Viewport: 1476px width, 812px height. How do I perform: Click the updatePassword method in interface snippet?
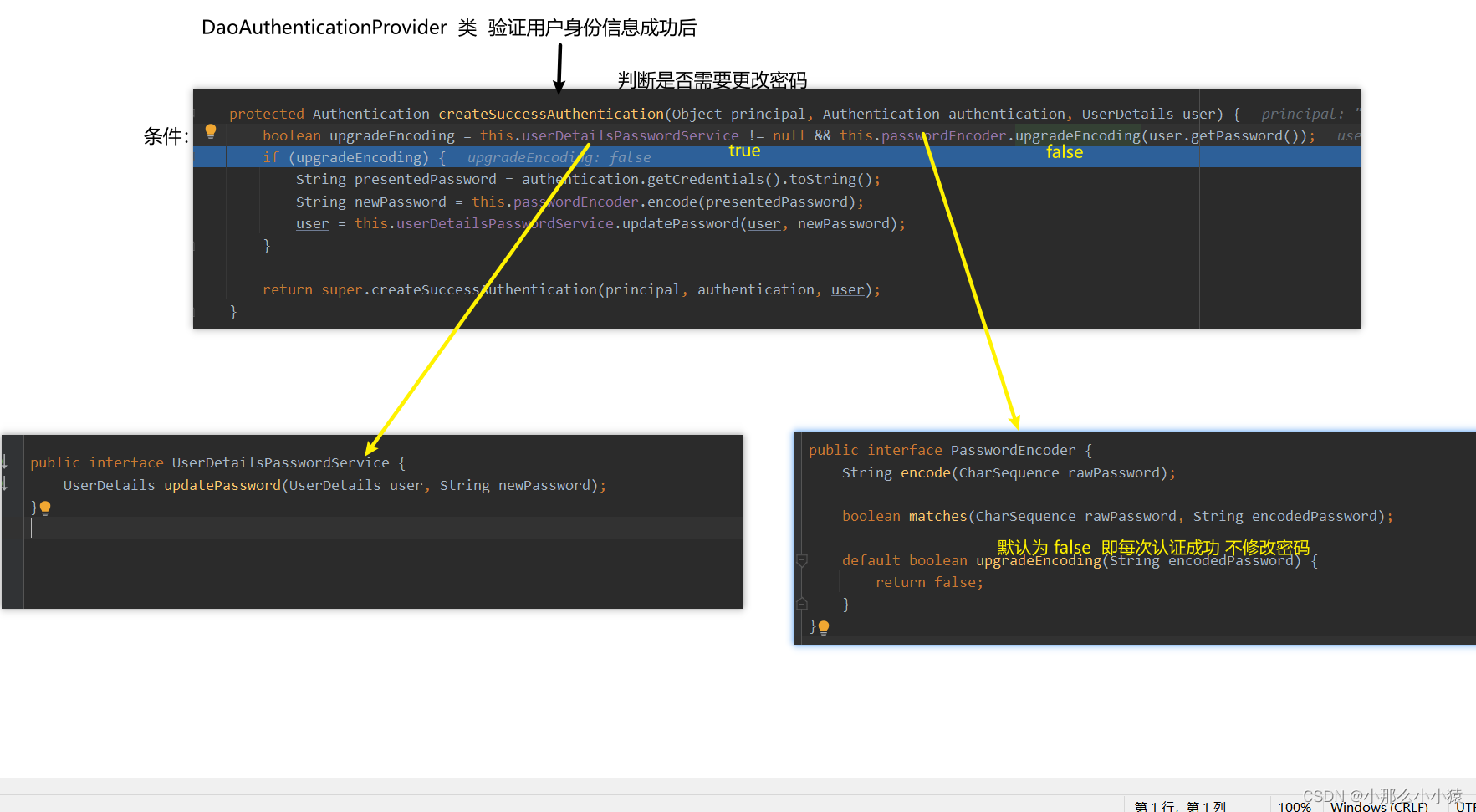(x=222, y=485)
